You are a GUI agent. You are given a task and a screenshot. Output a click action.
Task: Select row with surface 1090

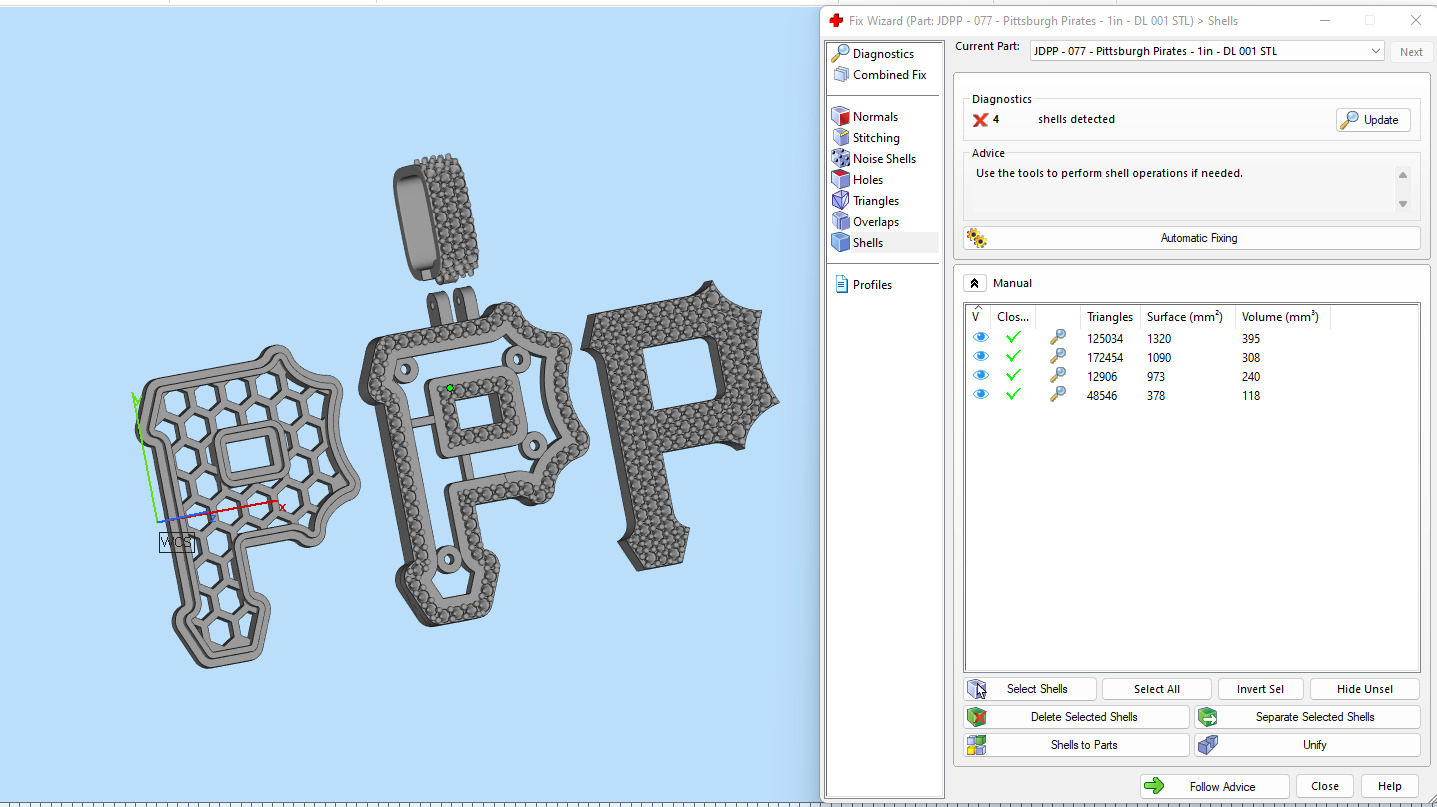(x=1191, y=357)
